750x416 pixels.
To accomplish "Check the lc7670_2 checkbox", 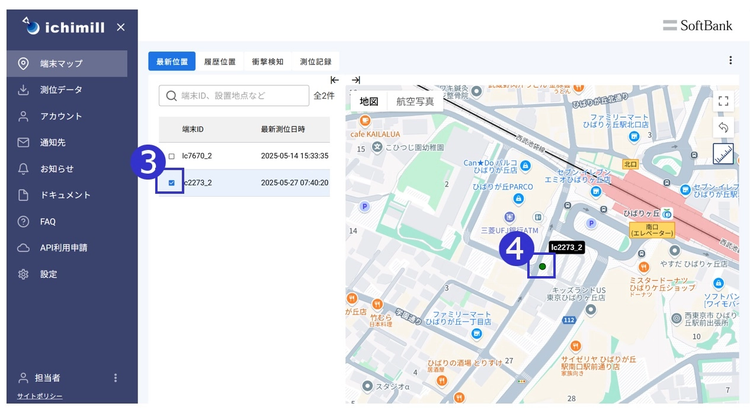I will 171,156.
